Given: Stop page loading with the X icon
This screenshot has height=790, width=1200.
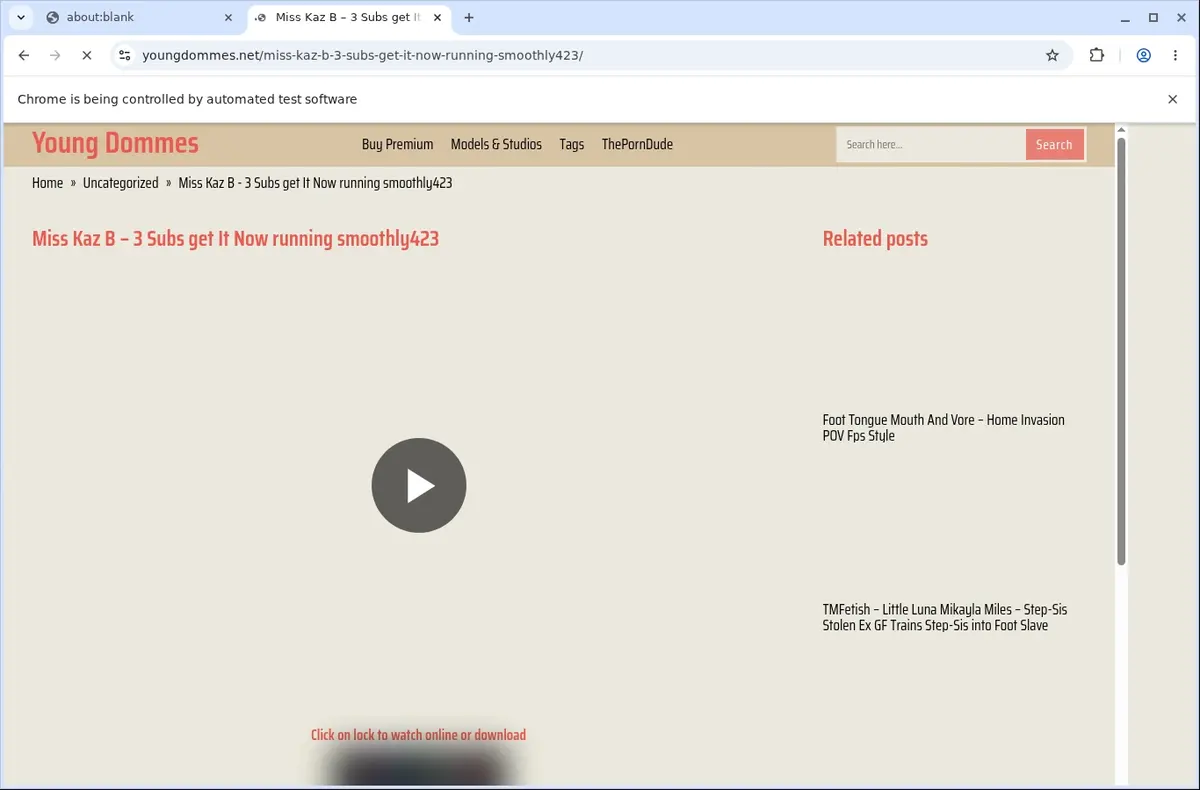Looking at the screenshot, I should pos(86,55).
